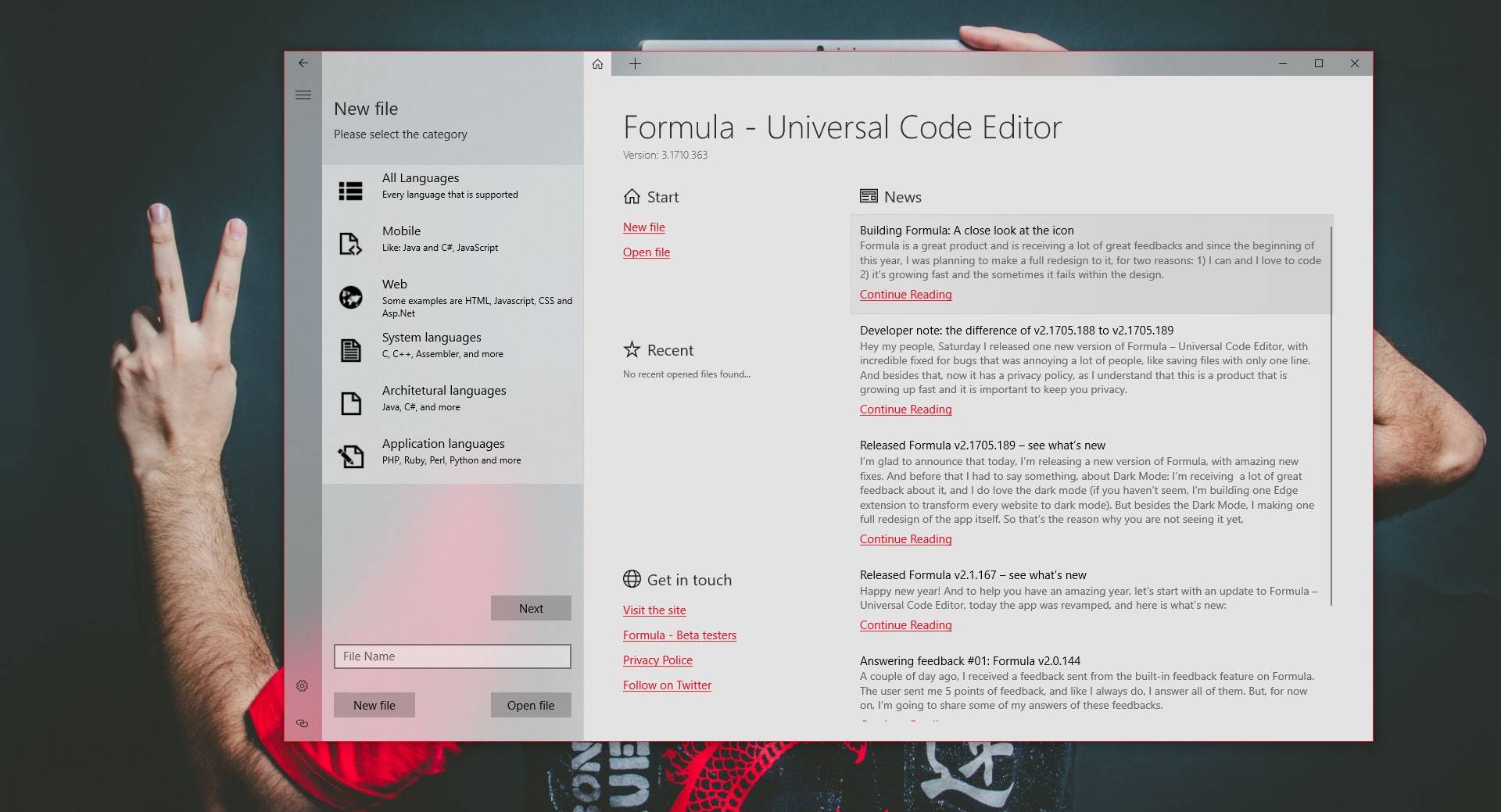Viewport: 1501px width, 812px height.
Task: Click the Open file button in sidebar
Action: click(x=531, y=705)
